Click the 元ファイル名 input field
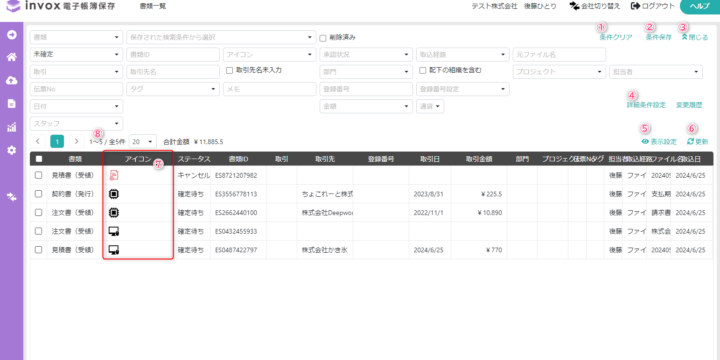 559,55
